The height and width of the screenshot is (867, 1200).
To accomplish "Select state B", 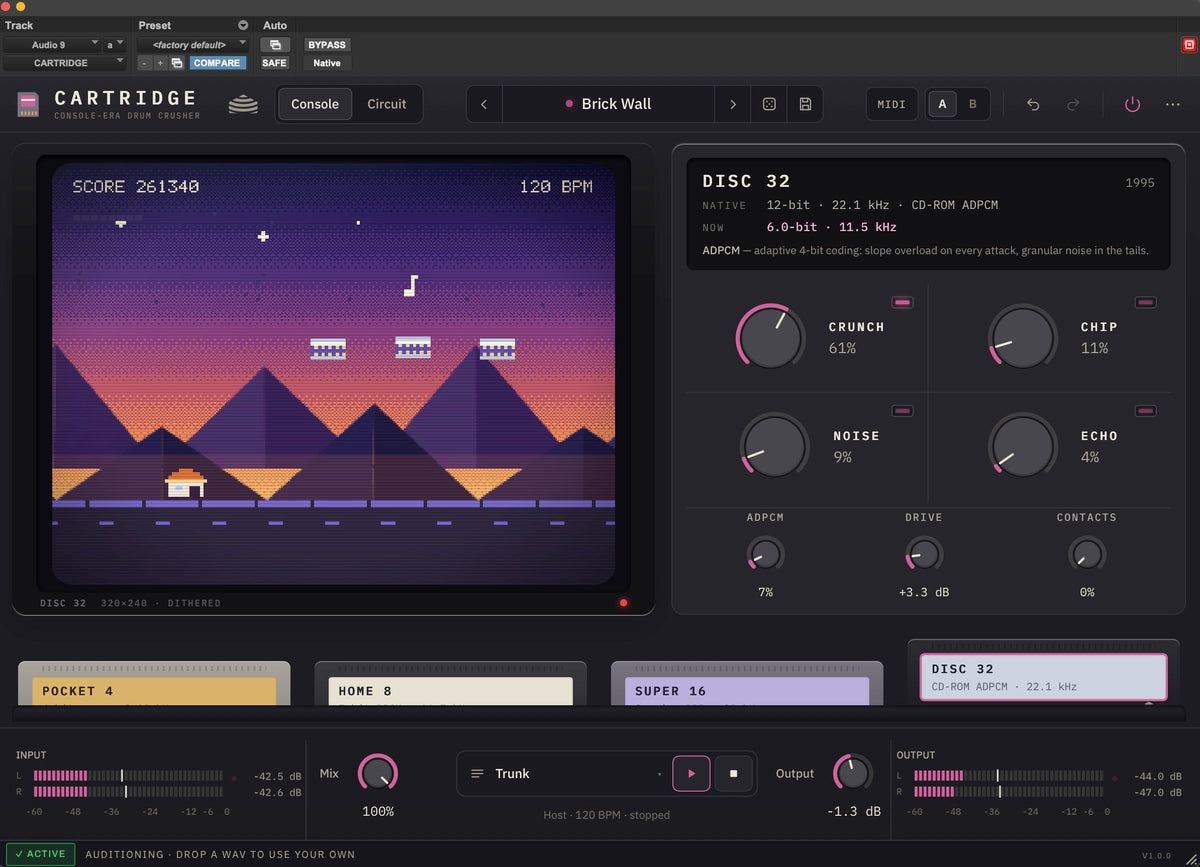I will 972,104.
